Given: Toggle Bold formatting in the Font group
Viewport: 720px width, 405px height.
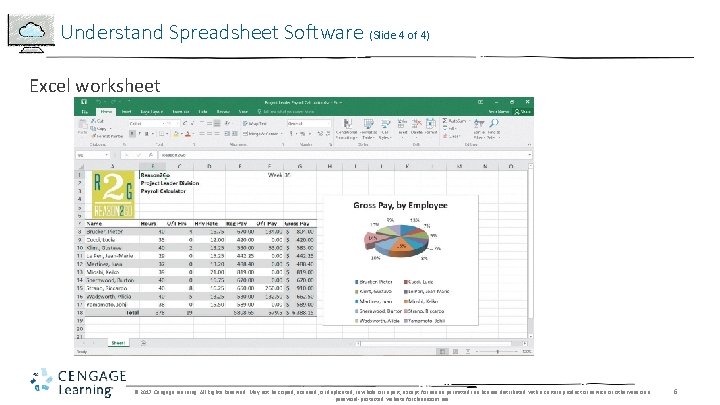Looking at the screenshot, I should coord(132,134).
